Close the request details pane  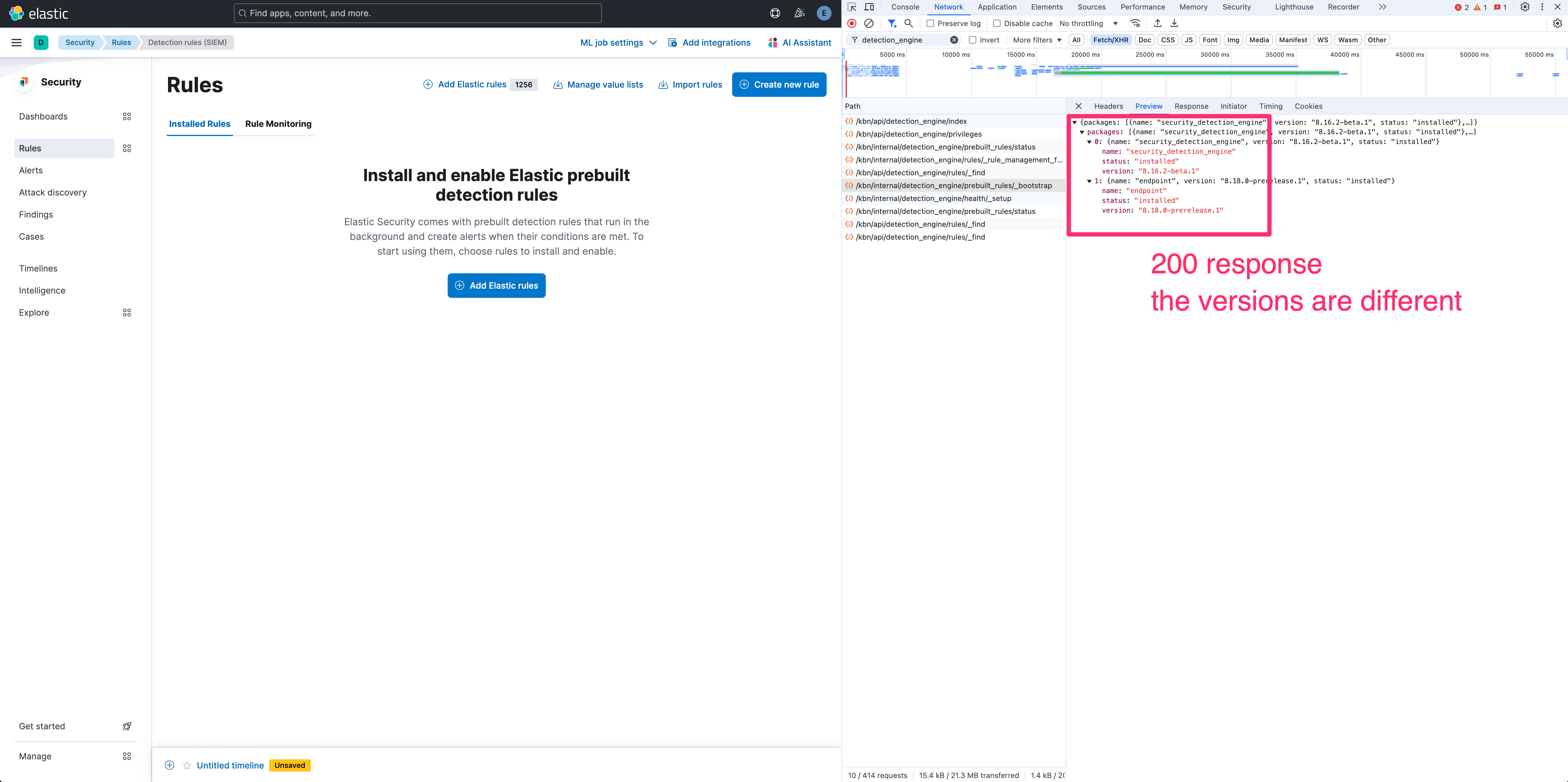click(x=1078, y=106)
